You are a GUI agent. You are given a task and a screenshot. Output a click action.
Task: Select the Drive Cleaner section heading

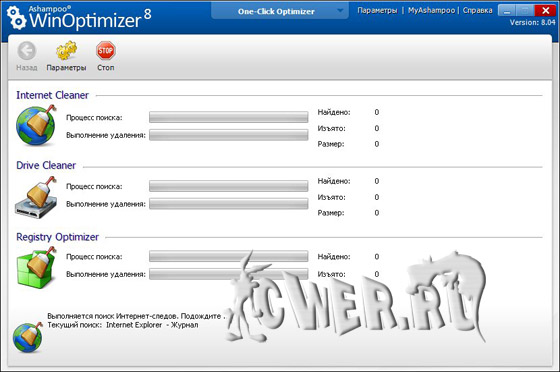46,165
